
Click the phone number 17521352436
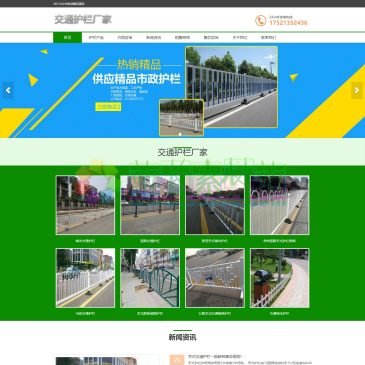tap(288, 23)
